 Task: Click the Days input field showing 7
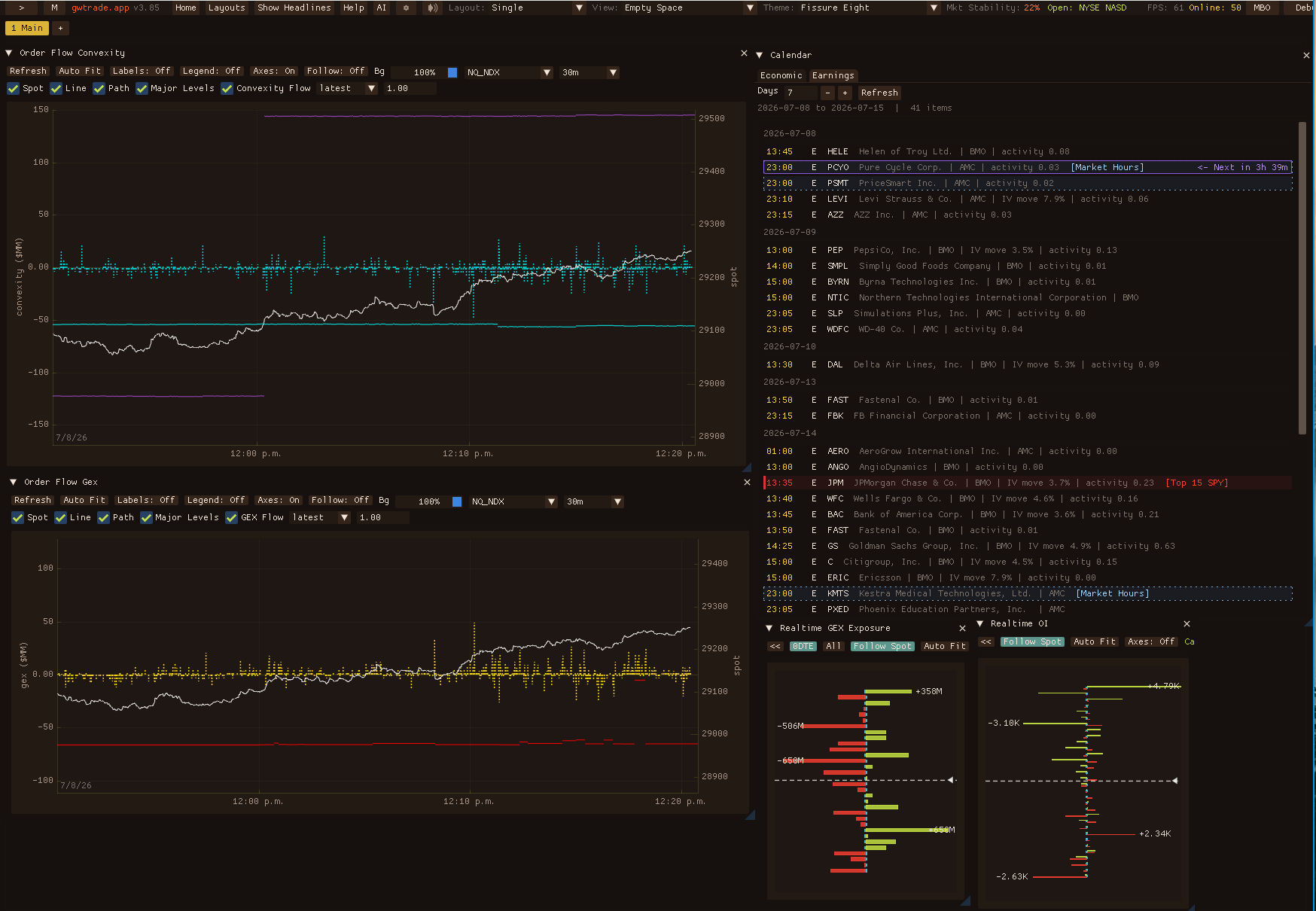pyautogui.click(x=800, y=93)
